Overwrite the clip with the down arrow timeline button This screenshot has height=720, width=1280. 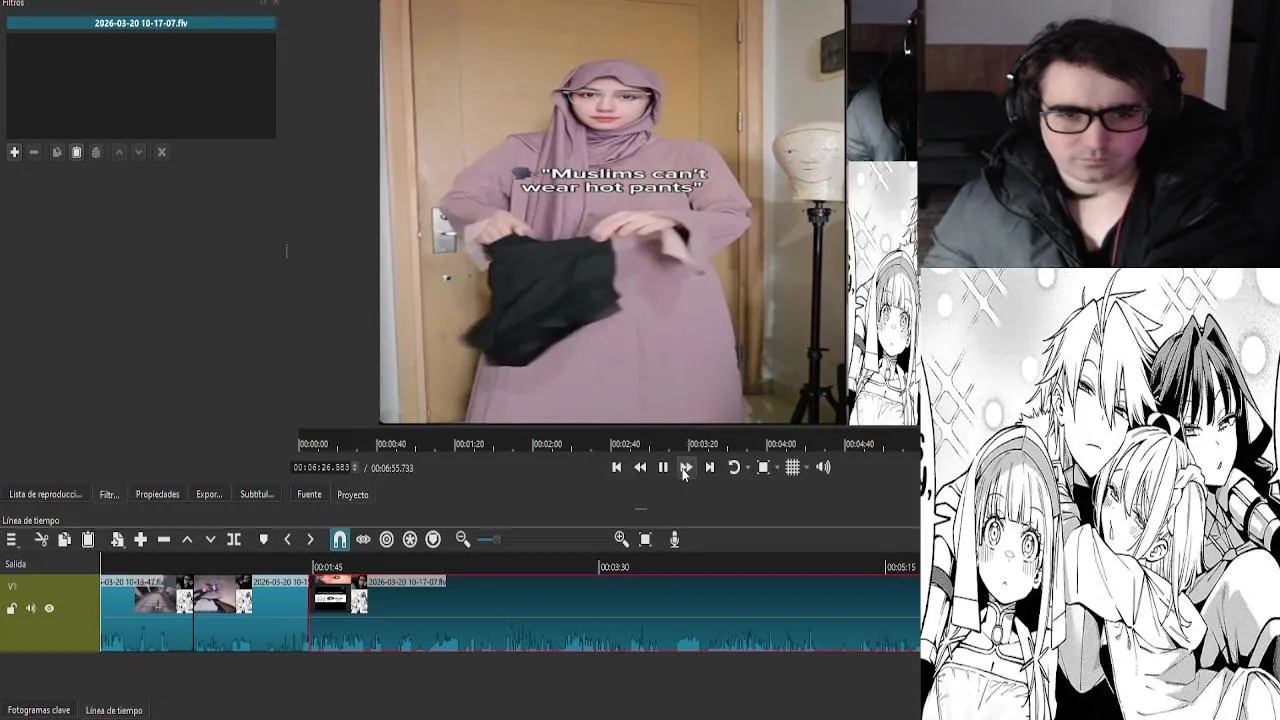(210, 539)
